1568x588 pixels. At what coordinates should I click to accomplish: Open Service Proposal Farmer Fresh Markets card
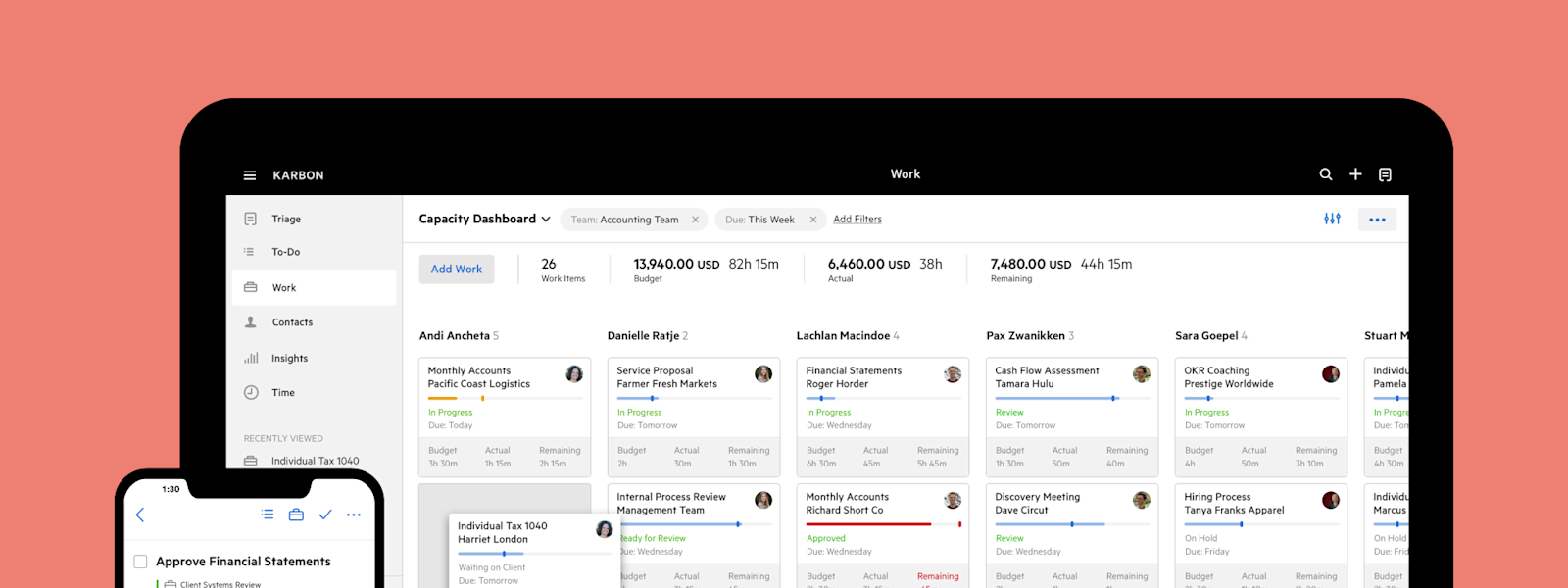[x=694, y=416]
